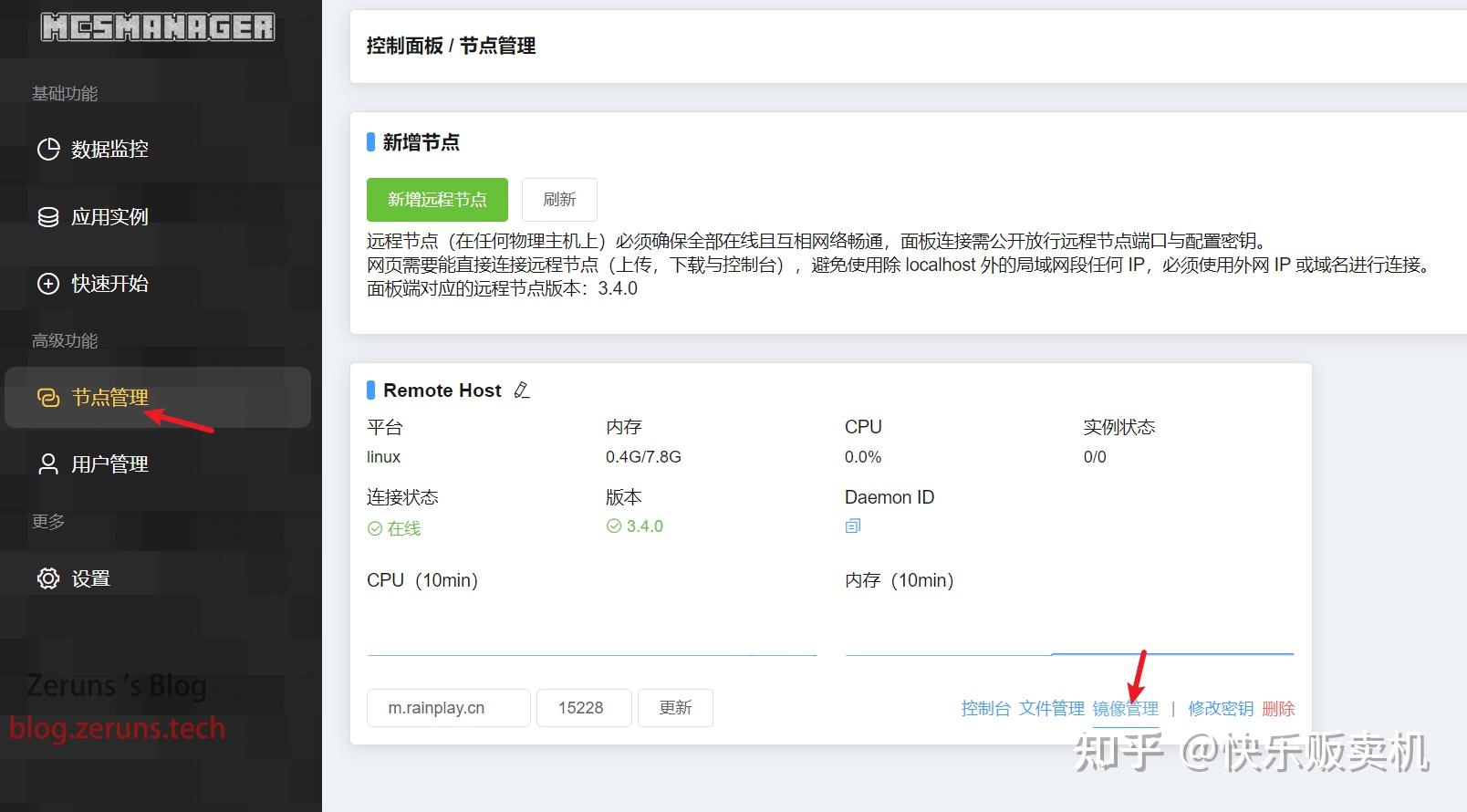Click the 0.0% CPU value

(863, 457)
